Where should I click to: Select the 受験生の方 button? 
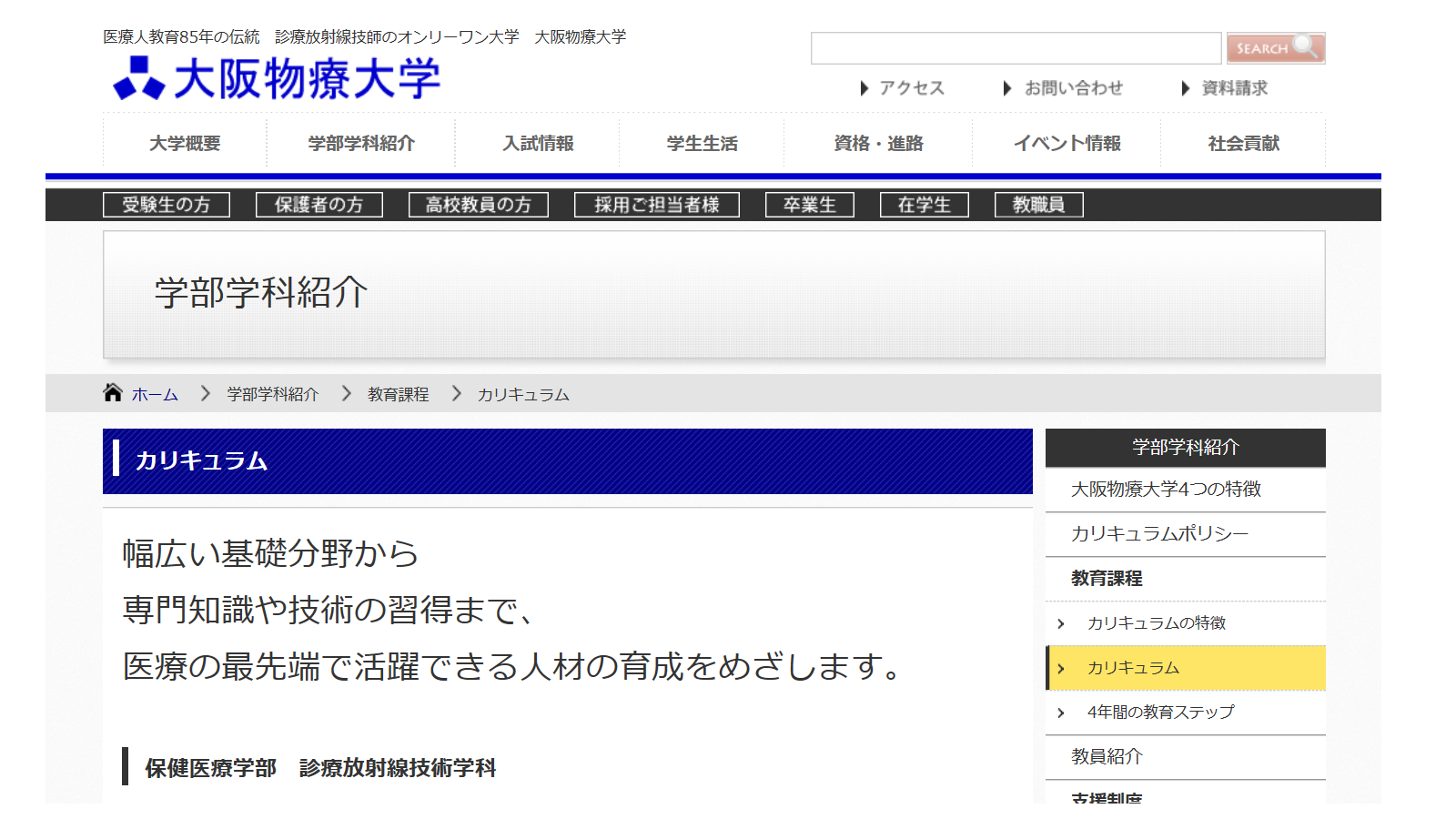point(167,205)
